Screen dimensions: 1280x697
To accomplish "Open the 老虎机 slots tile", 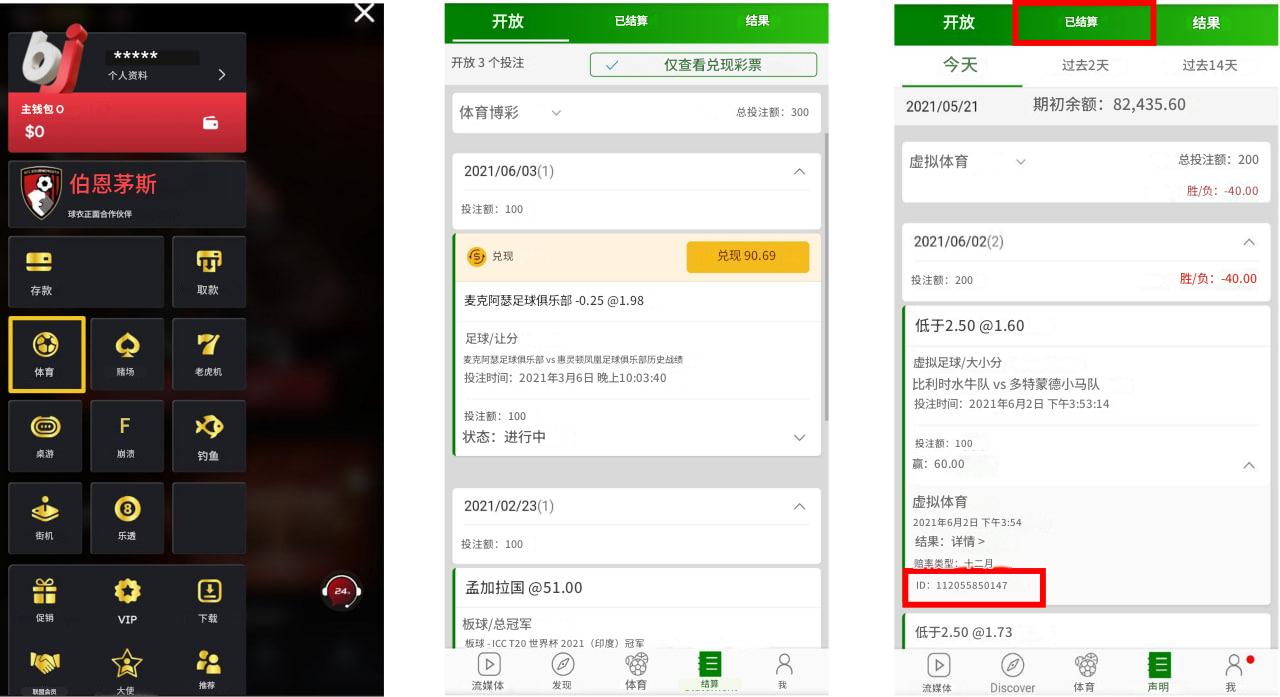I will (208, 354).
